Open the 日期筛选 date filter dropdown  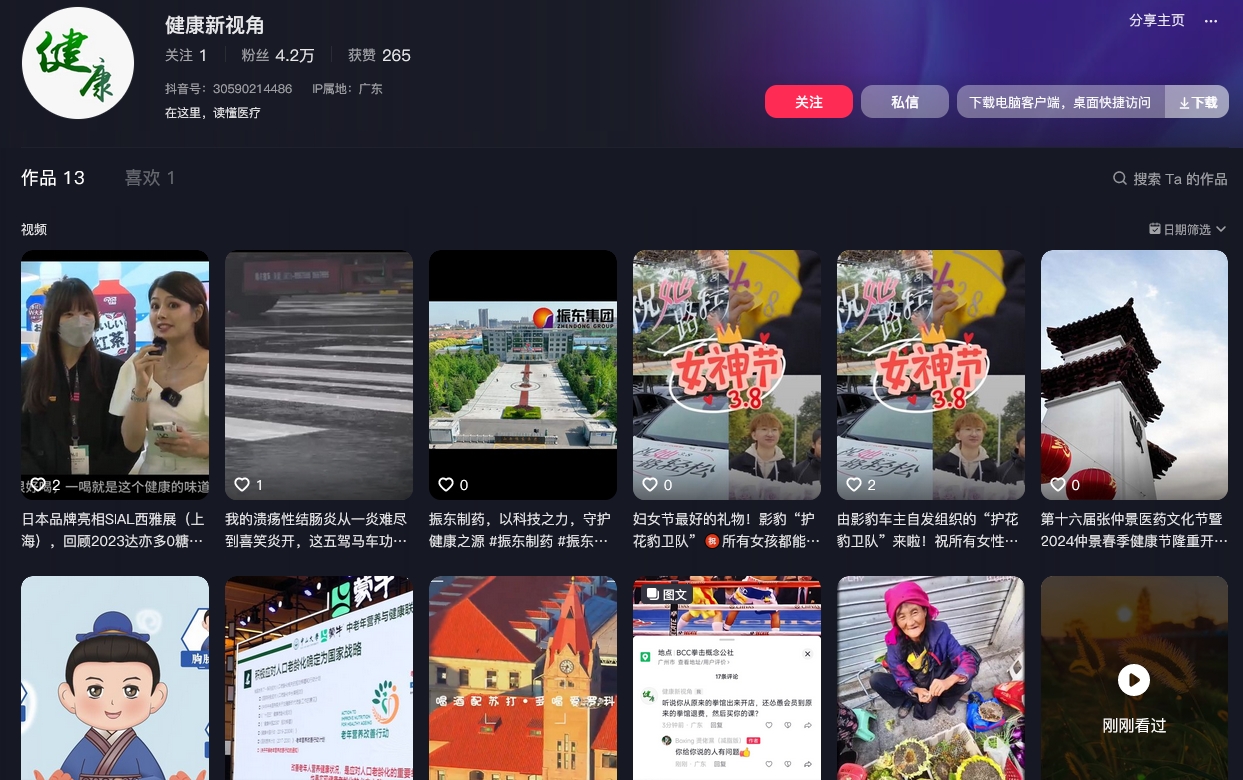coord(1188,229)
